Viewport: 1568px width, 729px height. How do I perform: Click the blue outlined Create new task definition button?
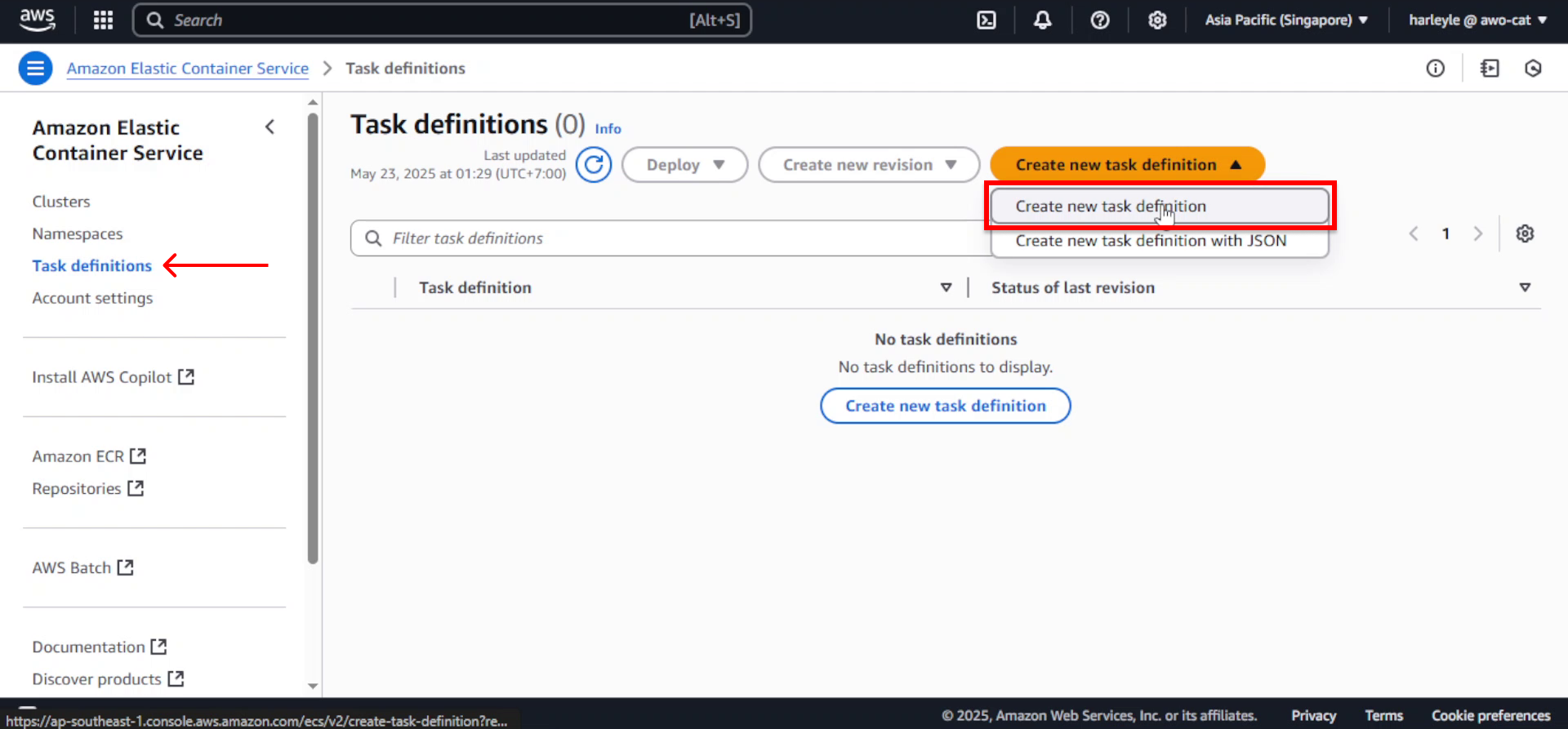pos(946,406)
